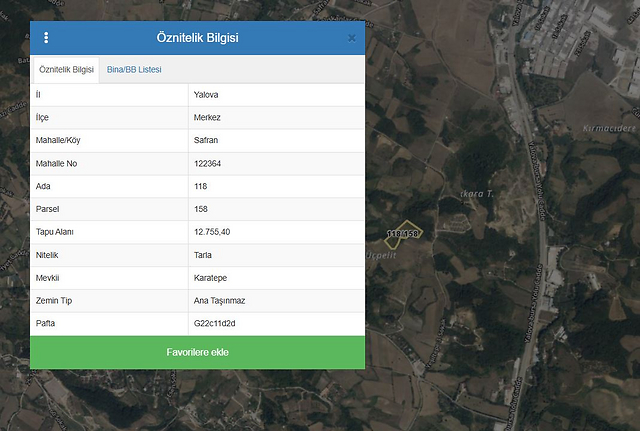This screenshot has width=640, height=431.
Task: Select Safran in the Mahalle/Köy row
Action: tap(205, 141)
